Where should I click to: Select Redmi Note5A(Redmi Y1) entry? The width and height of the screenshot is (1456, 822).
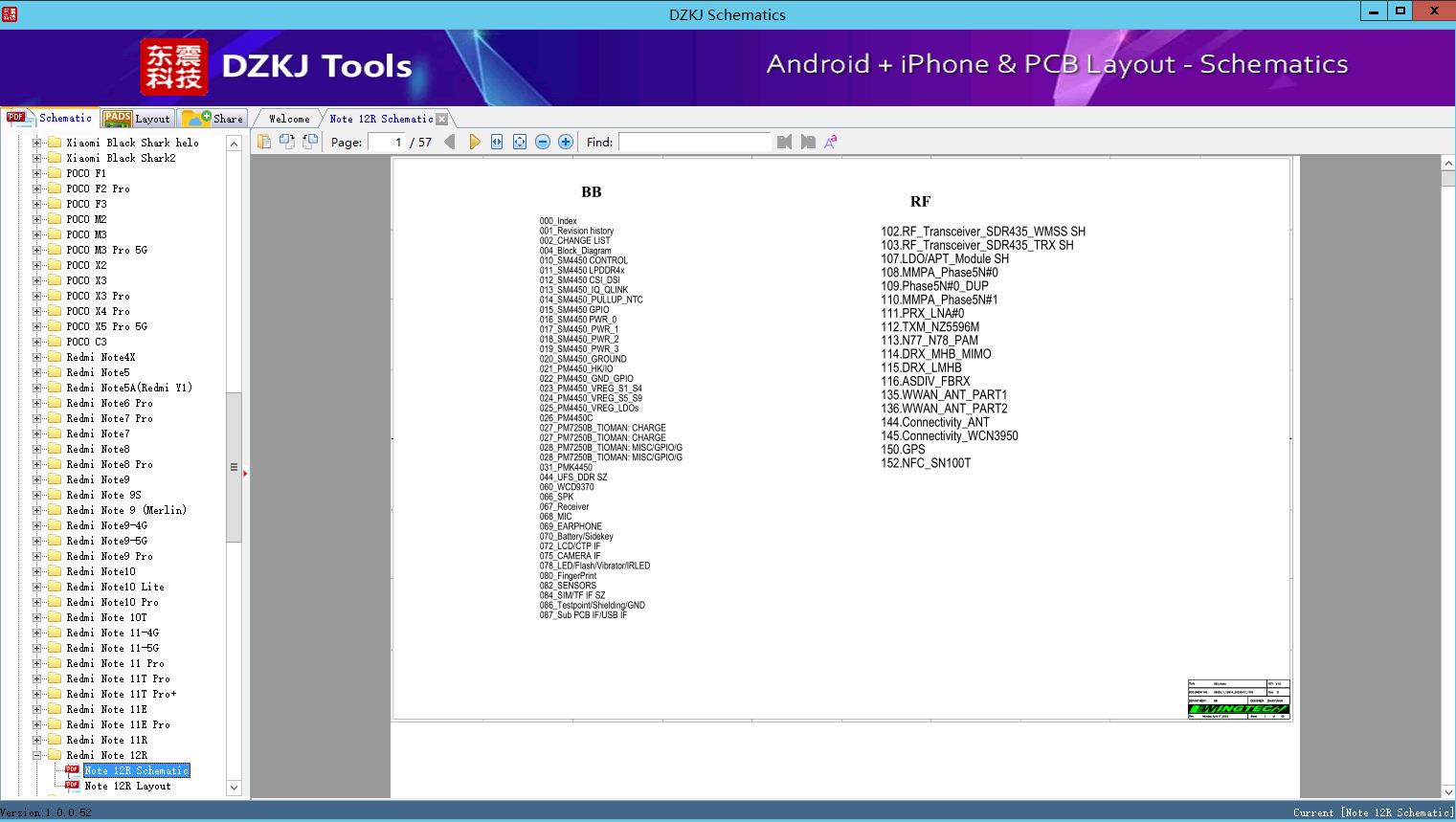[129, 388]
